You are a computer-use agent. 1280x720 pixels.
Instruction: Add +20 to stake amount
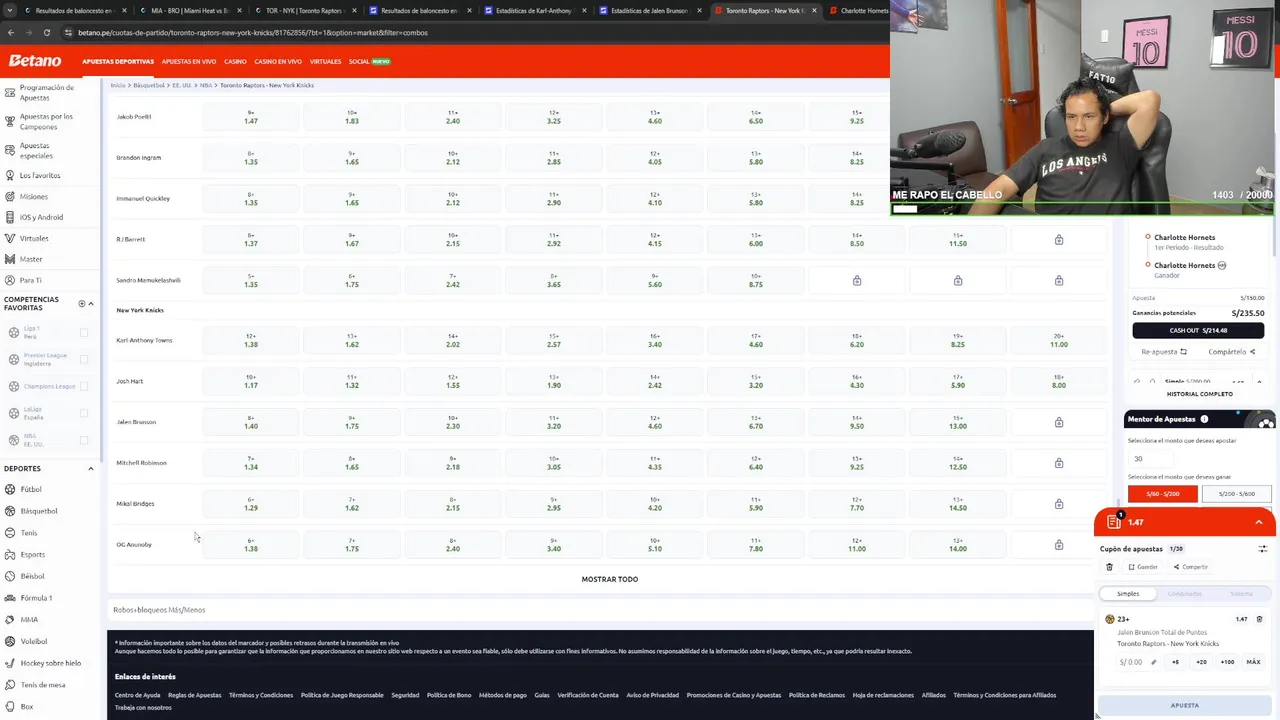[x=1201, y=662]
